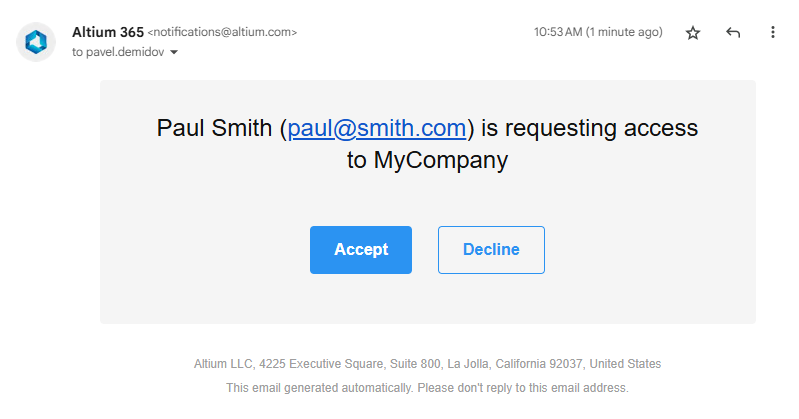799x419 pixels.
Task: Click the 10:53 AM timestamp
Action: (558, 32)
